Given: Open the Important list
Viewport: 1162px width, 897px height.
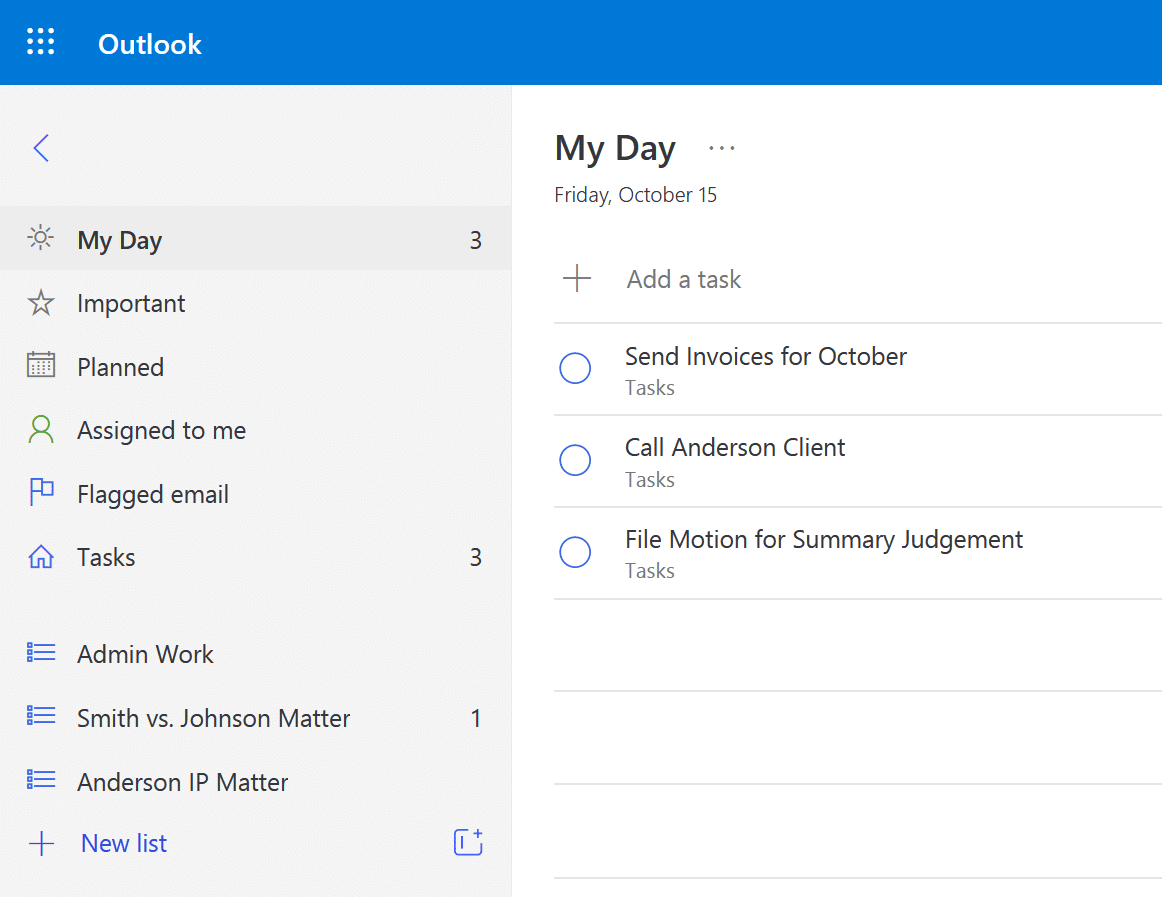Looking at the screenshot, I should click(x=256, y=302).
